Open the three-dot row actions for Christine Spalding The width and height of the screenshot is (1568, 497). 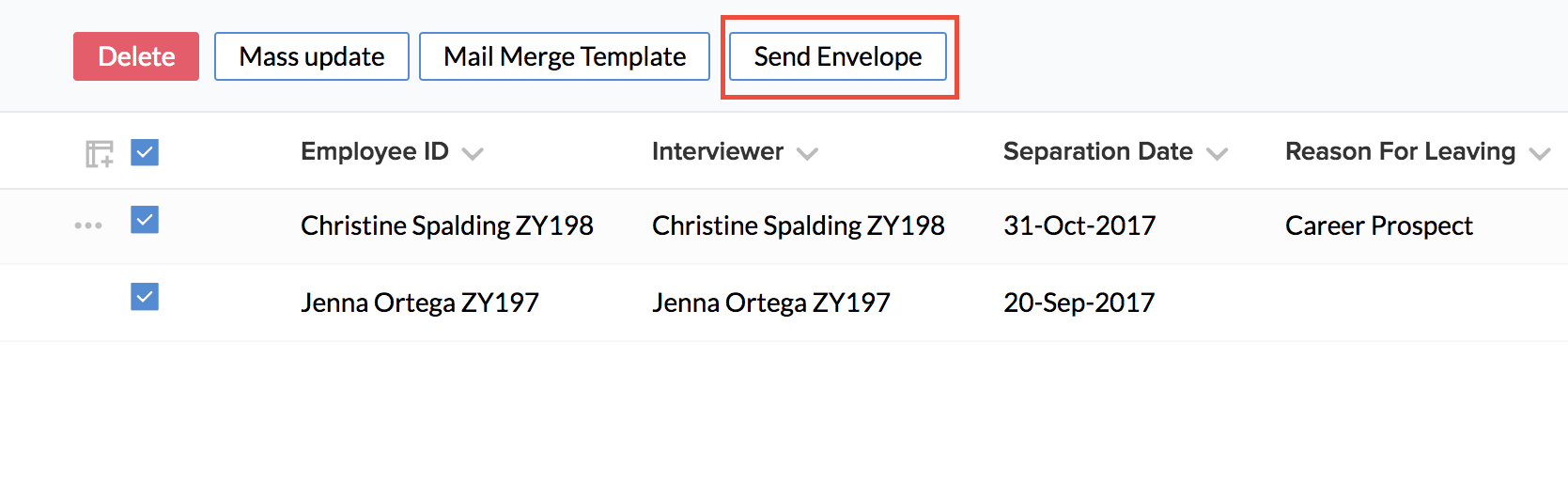click(88, 225)
